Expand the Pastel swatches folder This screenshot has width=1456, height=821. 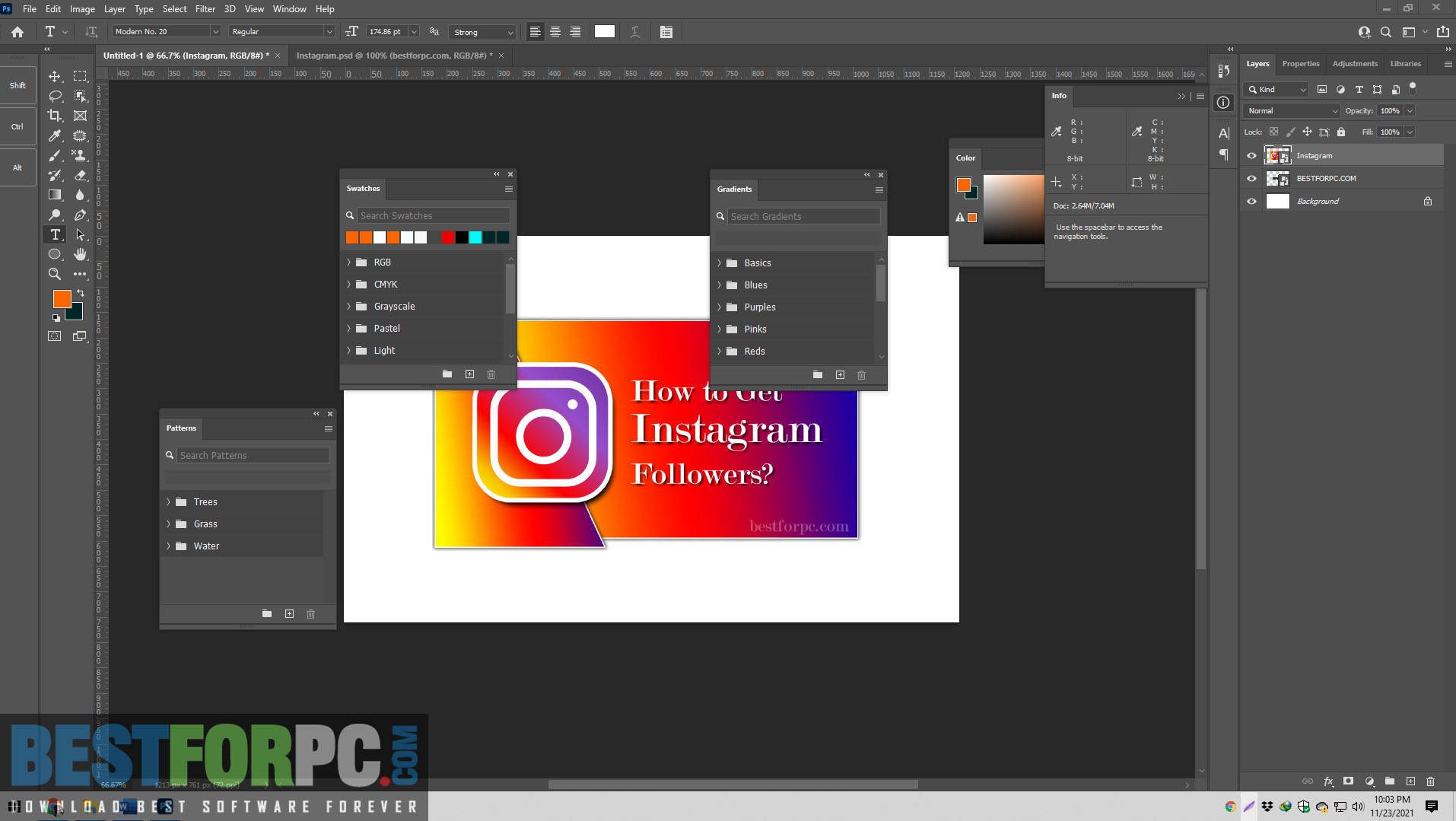coord(349,328)
